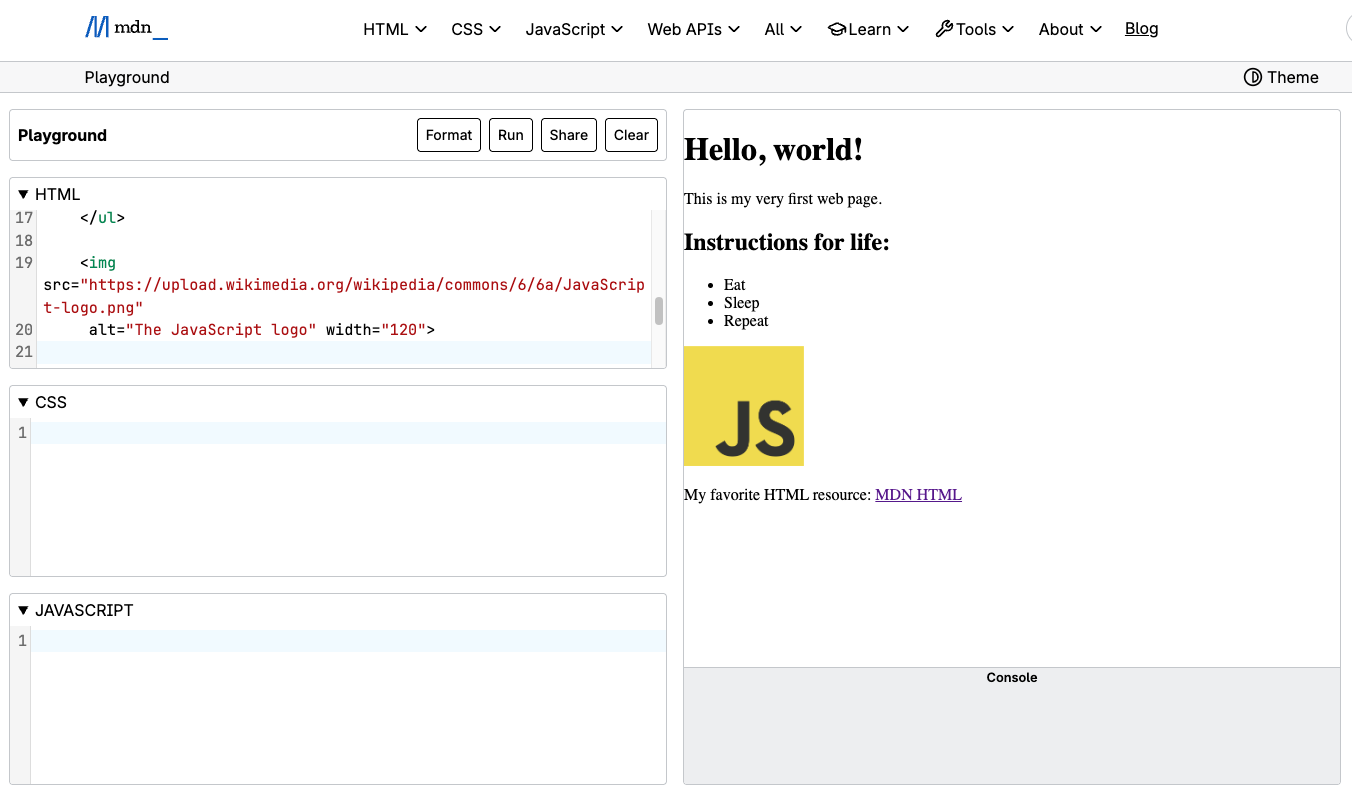This screenshot has width=1352, height=797.
Task: Click the Share button
Action: tap(569, 135)
